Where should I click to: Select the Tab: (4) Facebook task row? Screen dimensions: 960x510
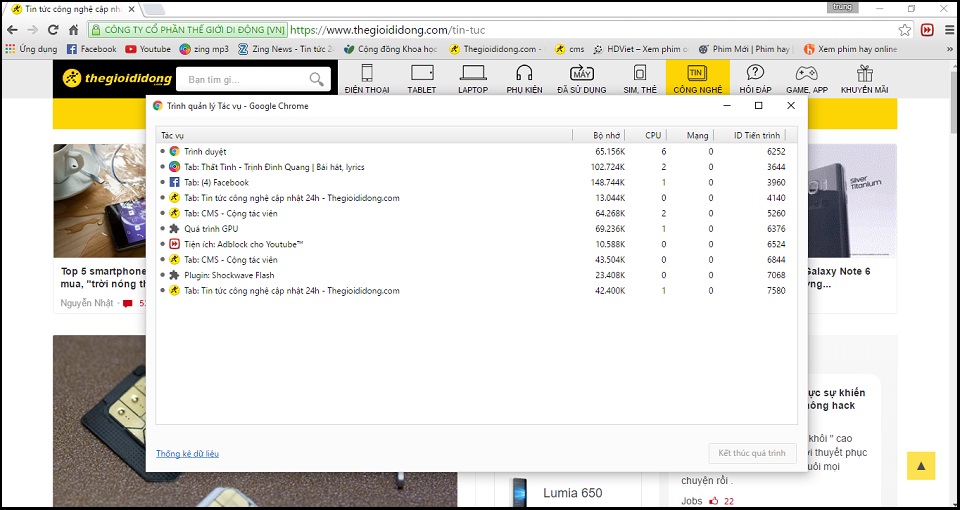[476, 182]
